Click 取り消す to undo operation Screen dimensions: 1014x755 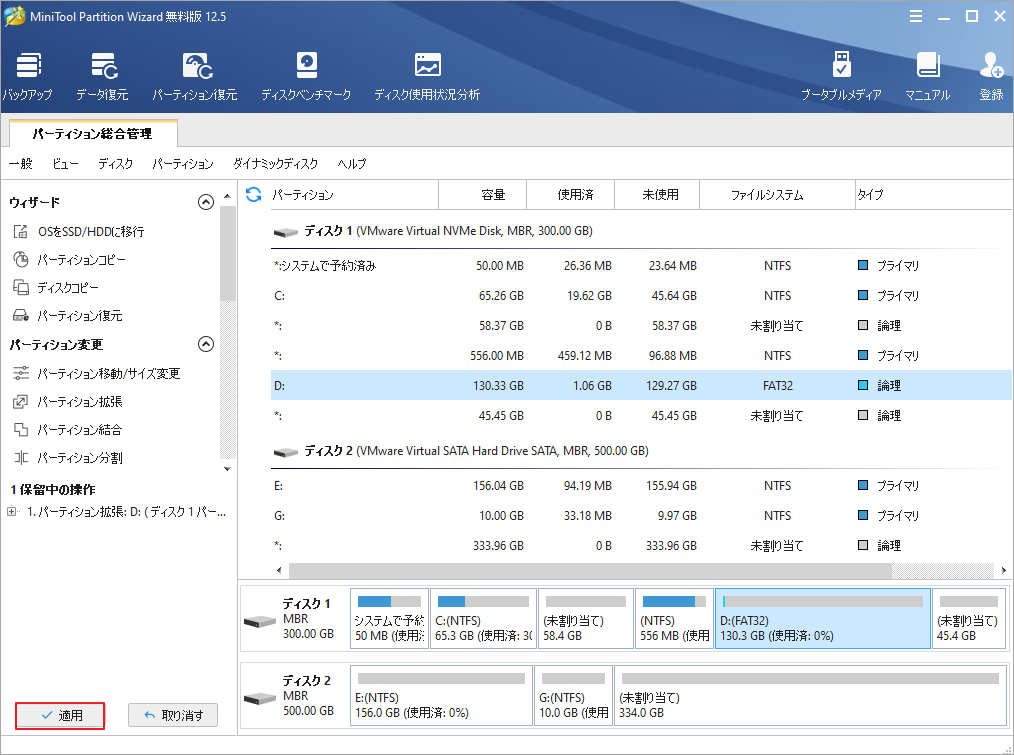pos(173,716)
